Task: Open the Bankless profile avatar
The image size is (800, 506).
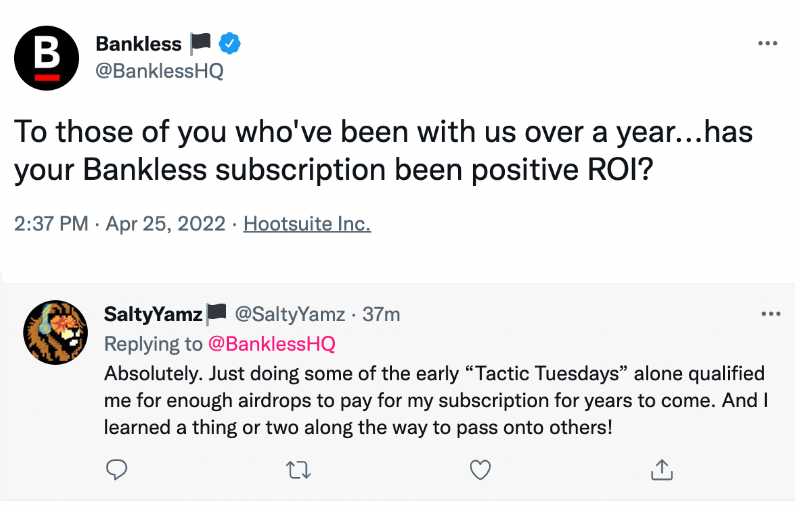Action: tap(46, 58)
